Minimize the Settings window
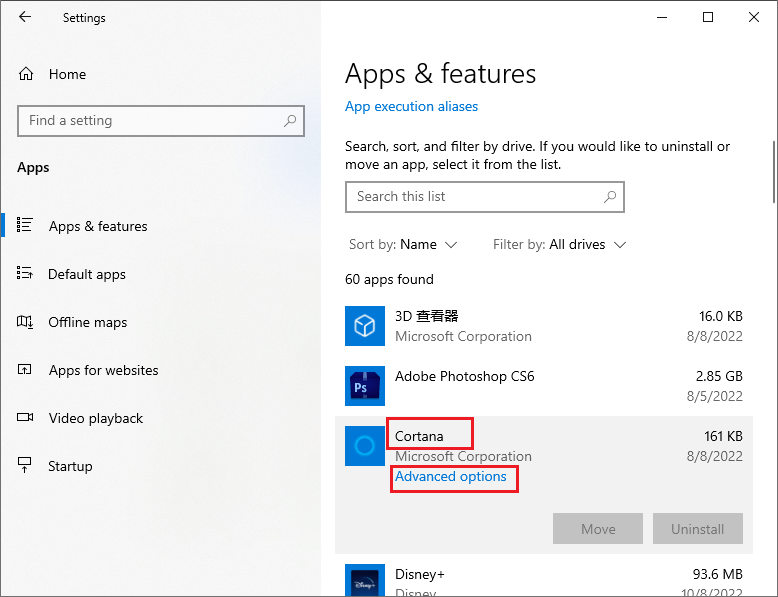 pyautogui.click(x=662, y=17)
